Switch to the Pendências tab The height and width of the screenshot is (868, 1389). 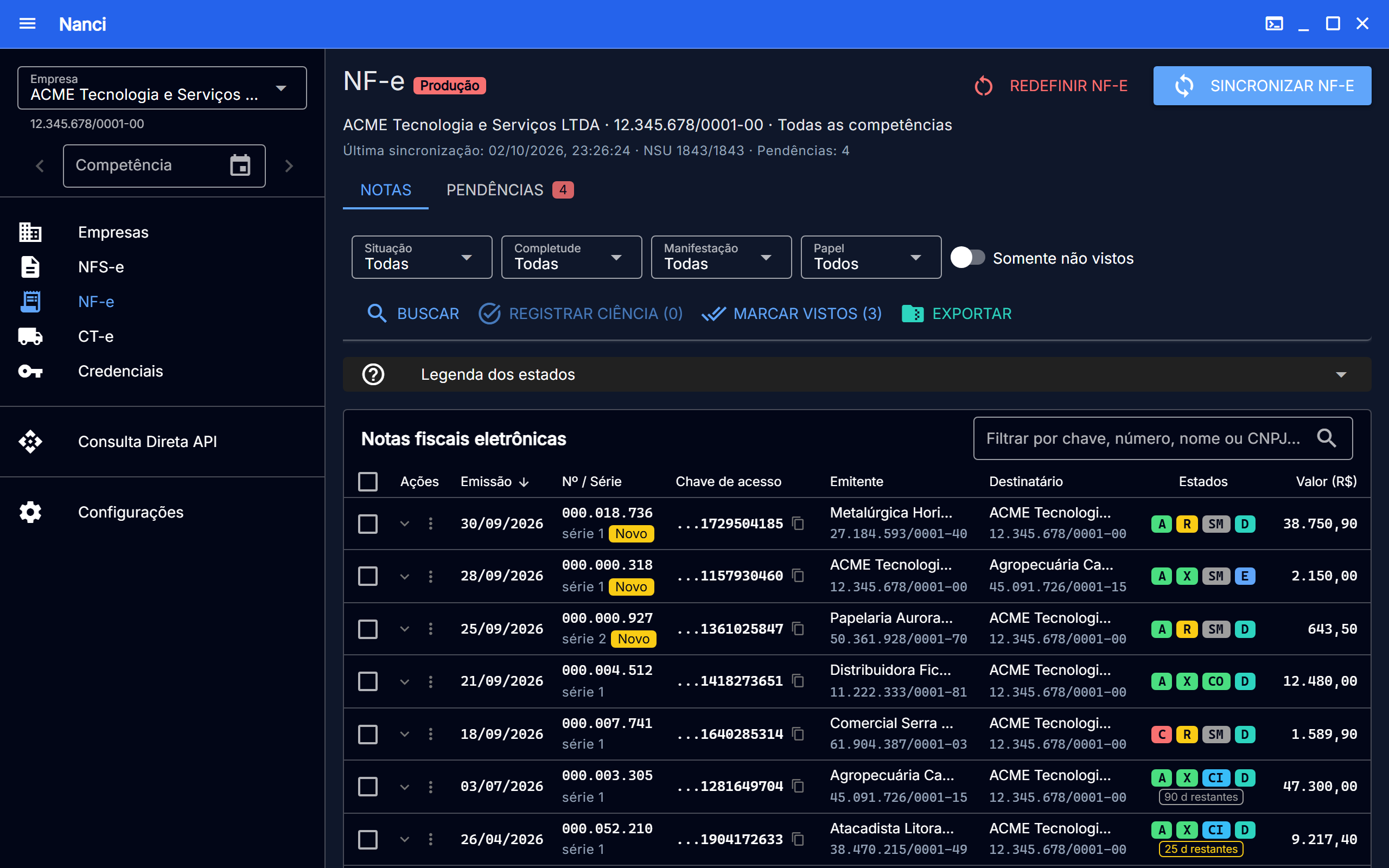pyautogui.click(x=509, y=190)
